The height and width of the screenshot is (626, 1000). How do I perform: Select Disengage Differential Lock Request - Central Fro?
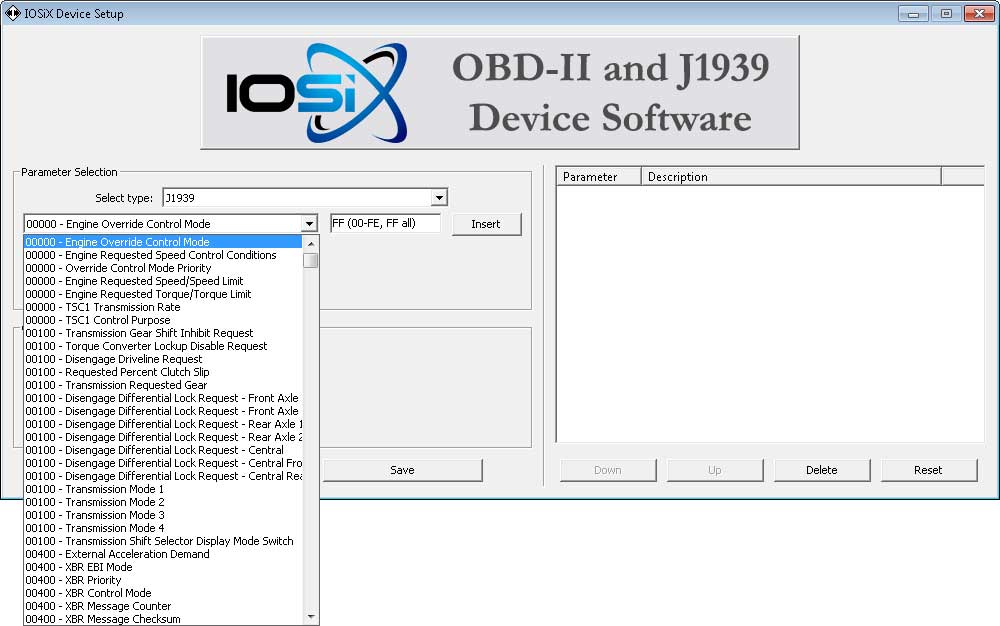[x=163, y=463]
